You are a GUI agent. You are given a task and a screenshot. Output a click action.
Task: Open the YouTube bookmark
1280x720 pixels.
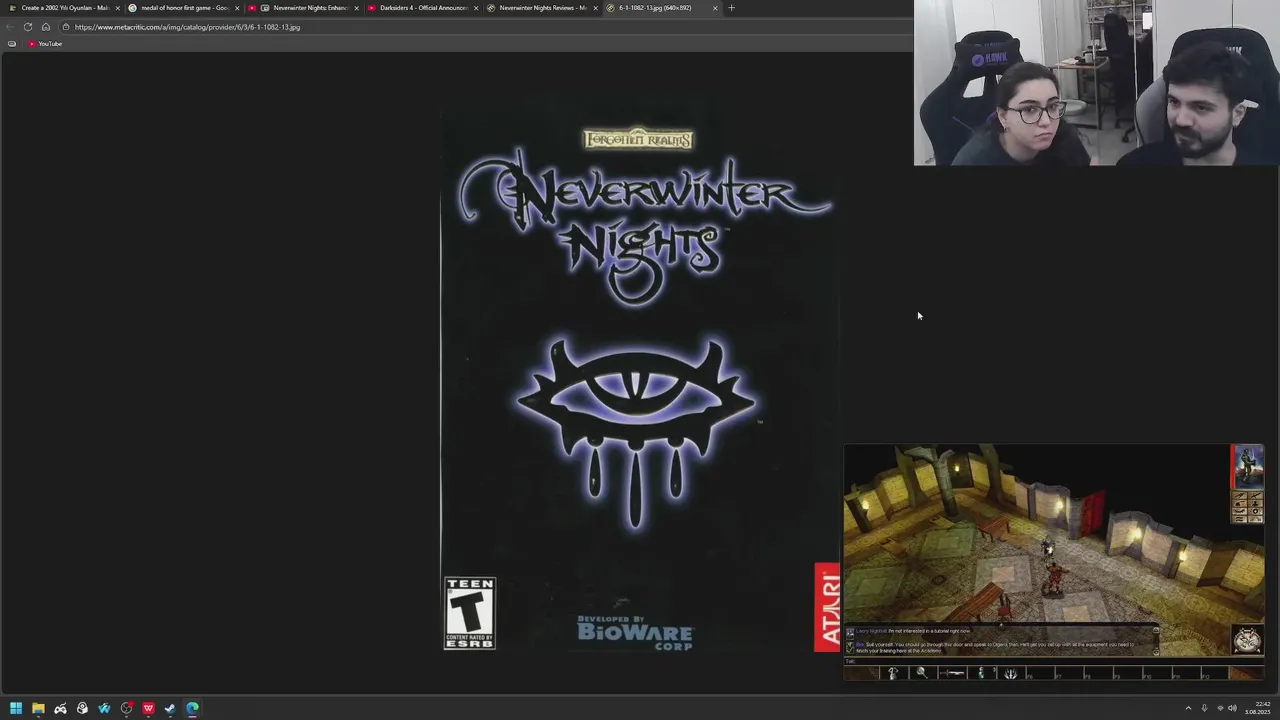point(45,44)
